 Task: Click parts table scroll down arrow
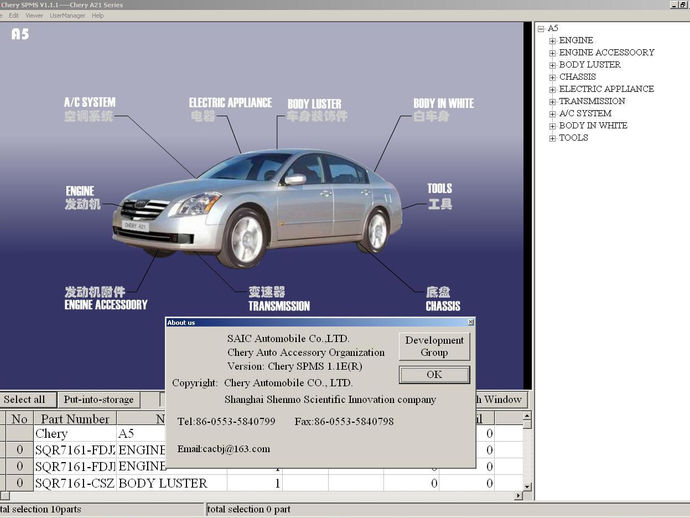[527, 487]
